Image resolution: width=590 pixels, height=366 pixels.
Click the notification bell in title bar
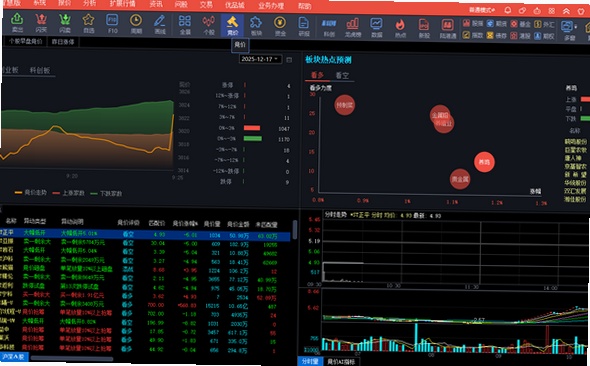pos(508,11)
